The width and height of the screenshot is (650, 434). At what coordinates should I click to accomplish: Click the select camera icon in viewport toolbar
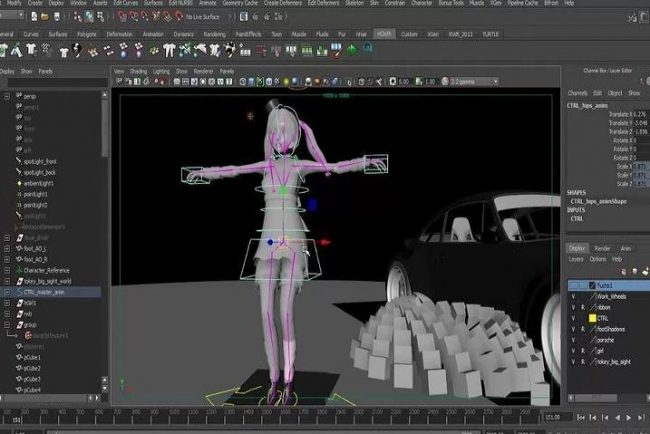[119, 82]
